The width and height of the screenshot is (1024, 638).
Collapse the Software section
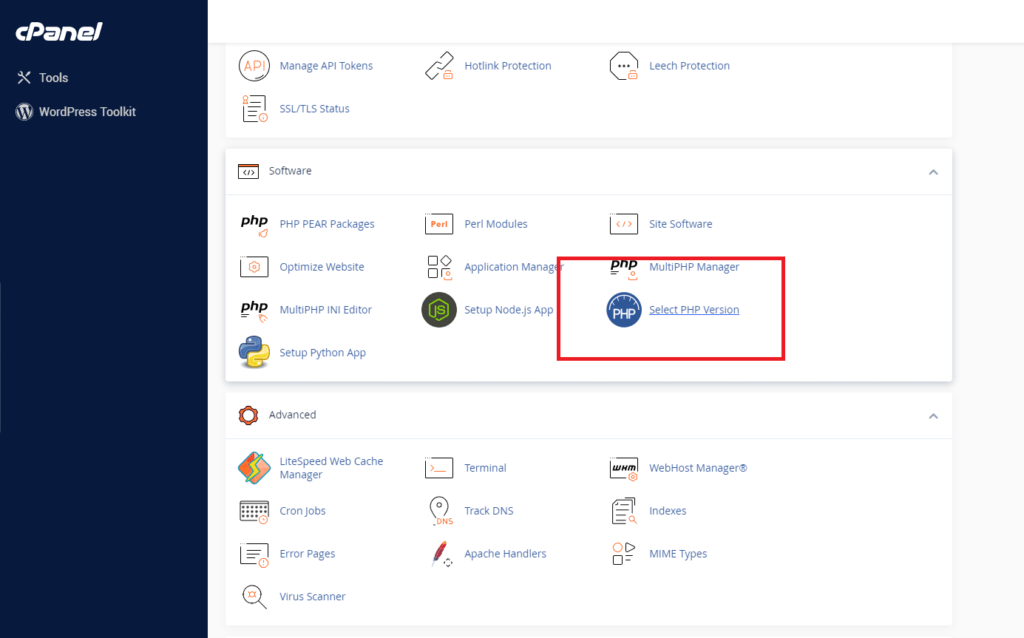[x=932, y=172]
